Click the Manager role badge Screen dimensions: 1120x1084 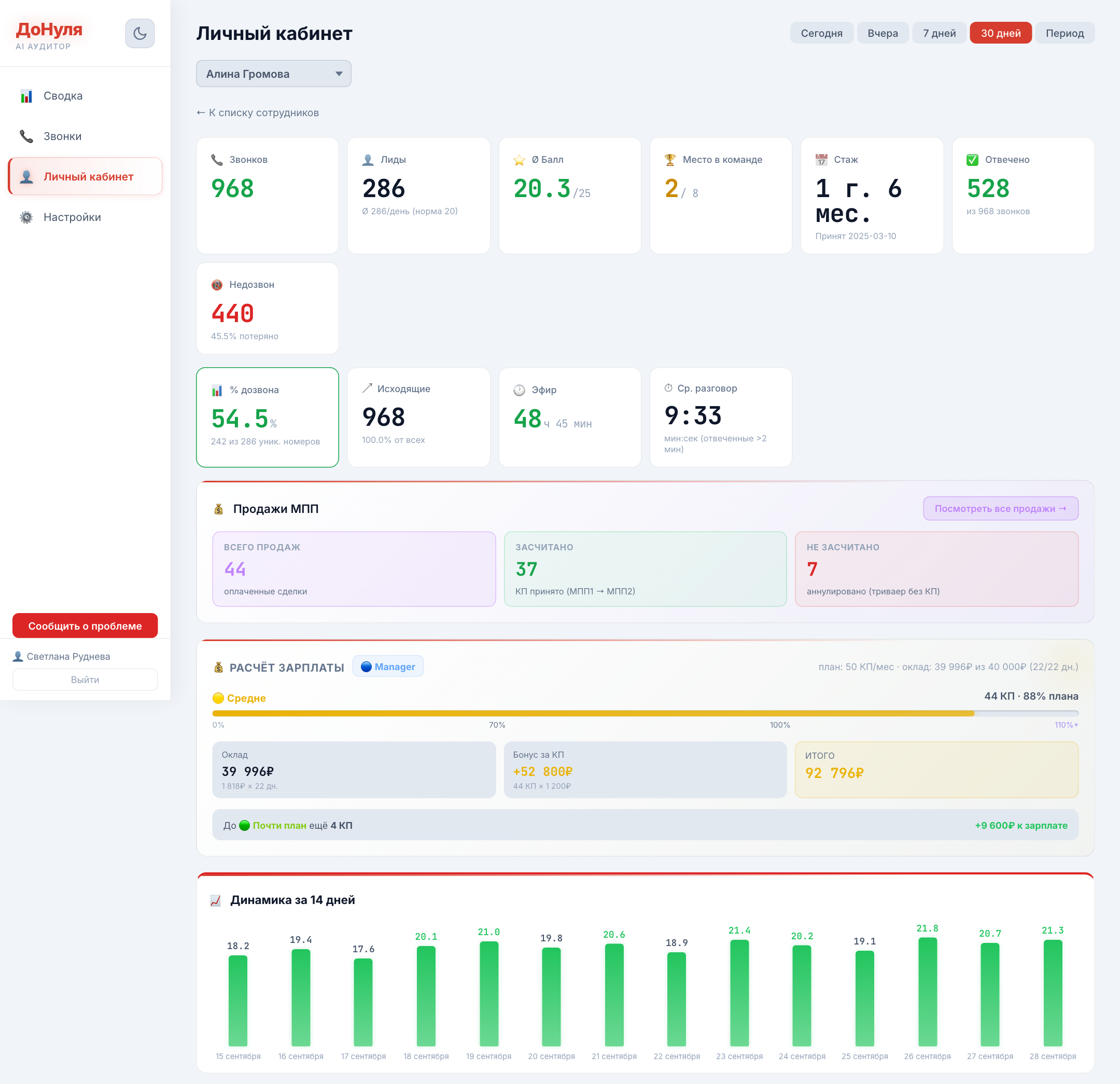[388, 666]
